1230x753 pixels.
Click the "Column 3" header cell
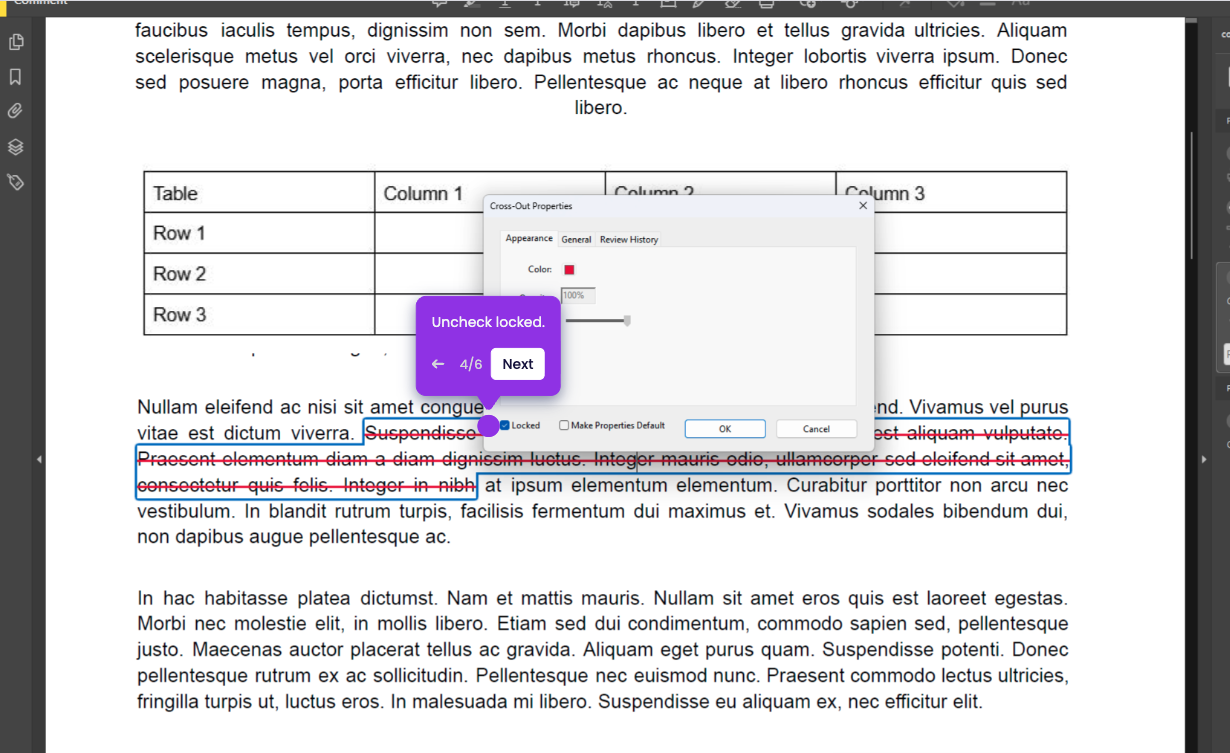point(951,192)
